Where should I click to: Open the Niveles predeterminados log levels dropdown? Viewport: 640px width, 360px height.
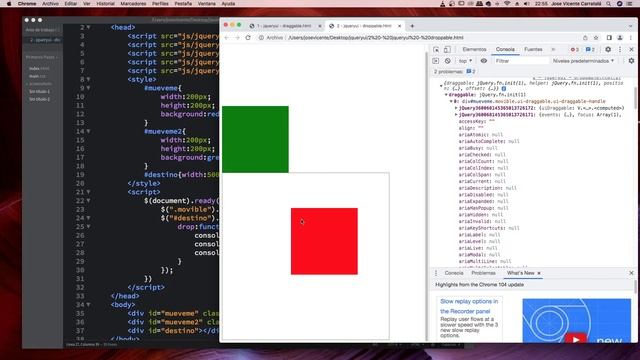(x=584, y=61)
